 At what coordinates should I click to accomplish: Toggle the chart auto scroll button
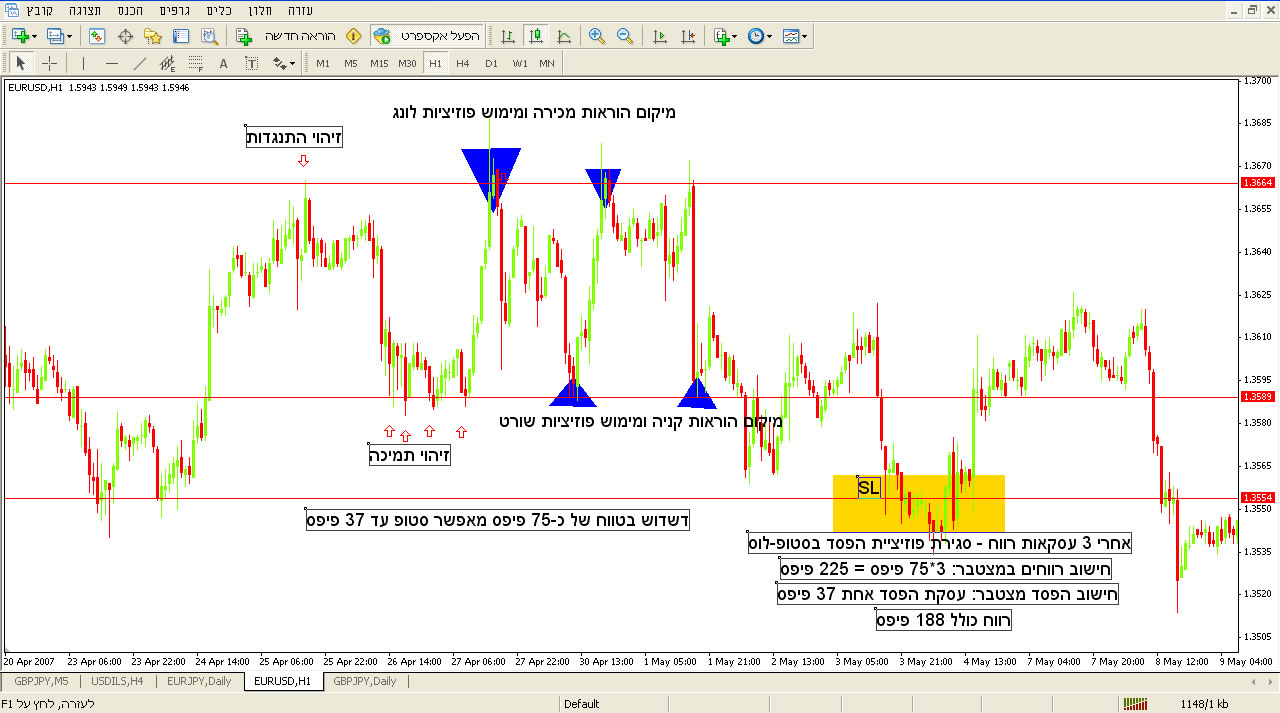pyautogui.click(x=659, y=36)
